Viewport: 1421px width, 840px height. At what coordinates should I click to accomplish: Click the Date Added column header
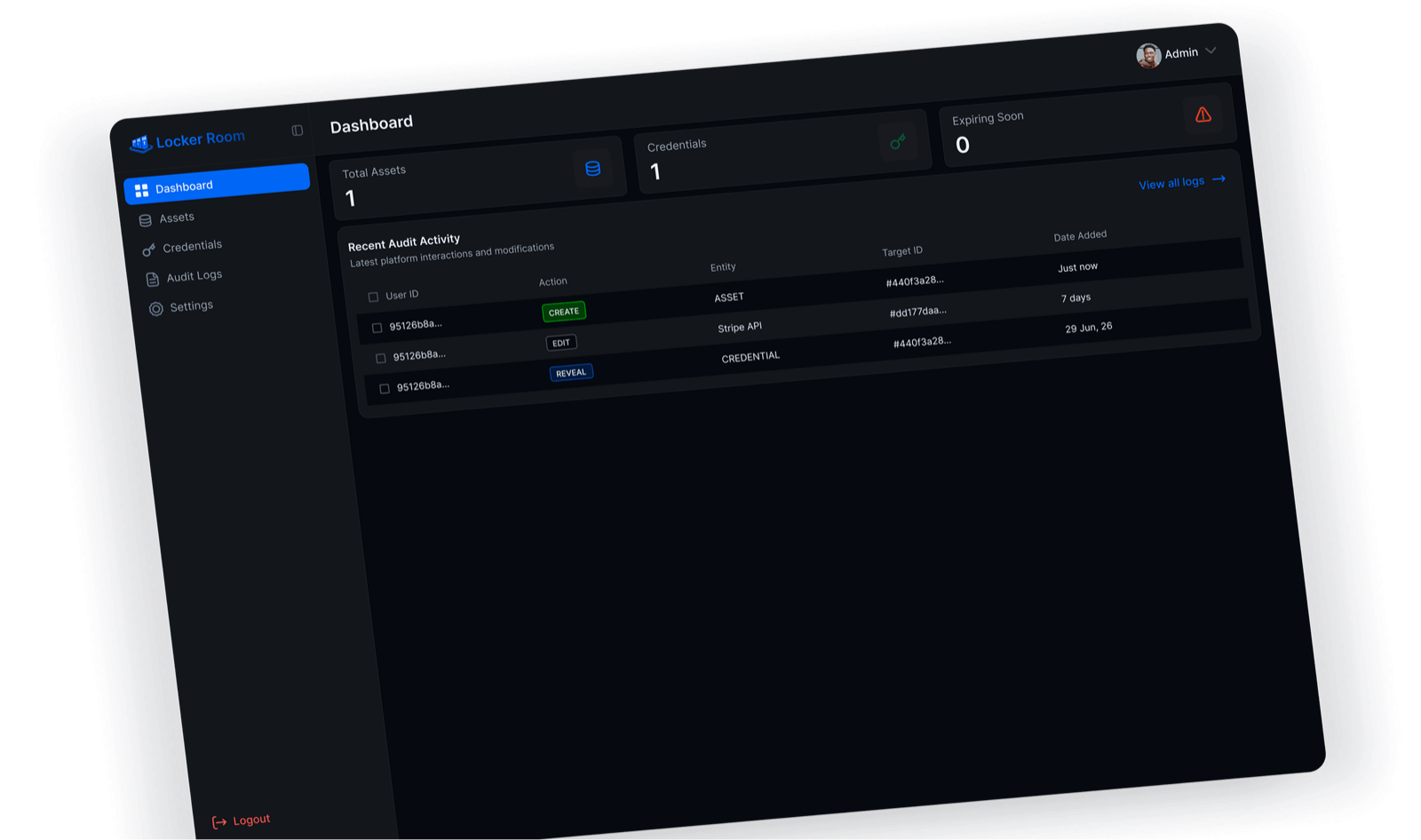(x=1080, y=236)
